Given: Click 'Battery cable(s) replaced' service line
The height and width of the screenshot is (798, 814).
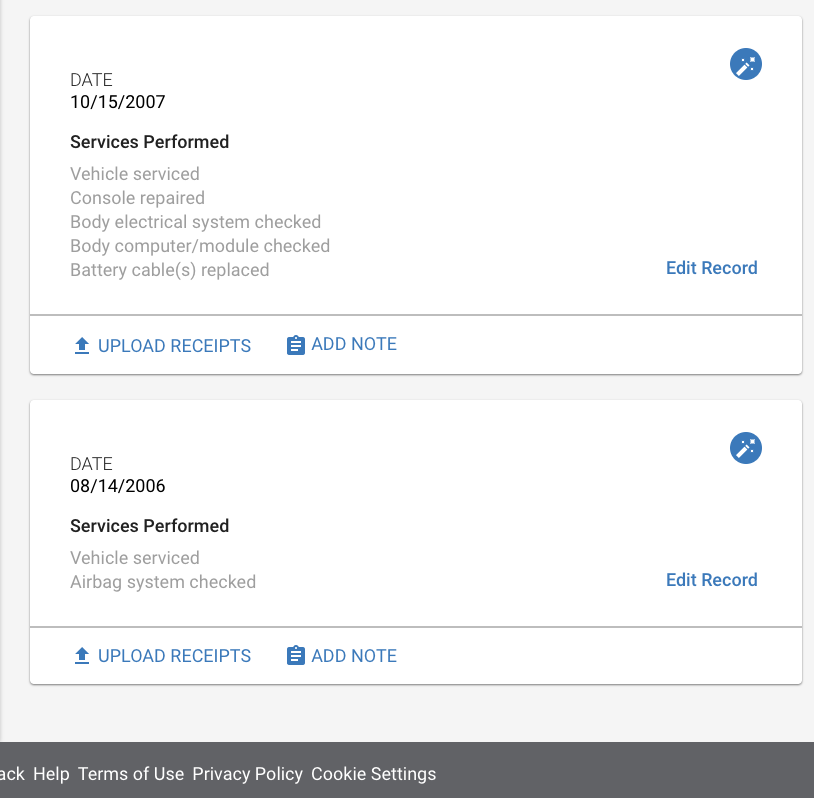Looking at the screenshot, I should (x=170, y=270).
